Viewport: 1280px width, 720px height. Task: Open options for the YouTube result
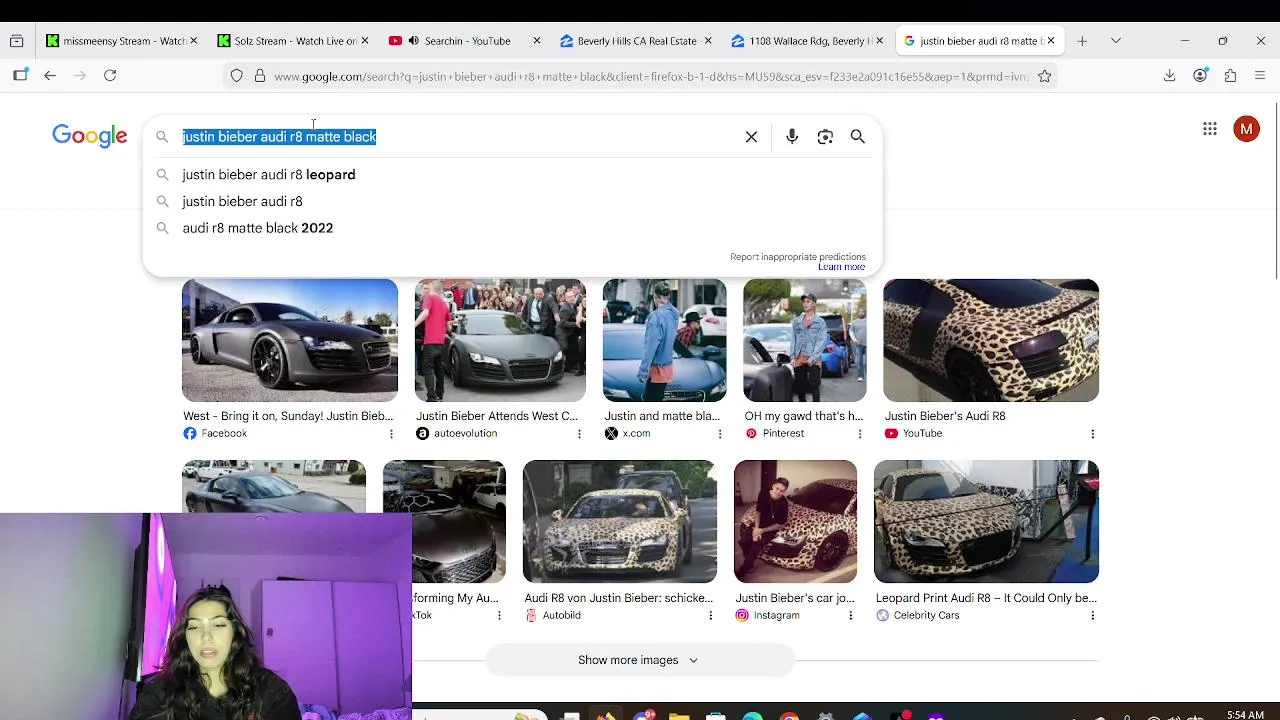(x=1092, y=434)
